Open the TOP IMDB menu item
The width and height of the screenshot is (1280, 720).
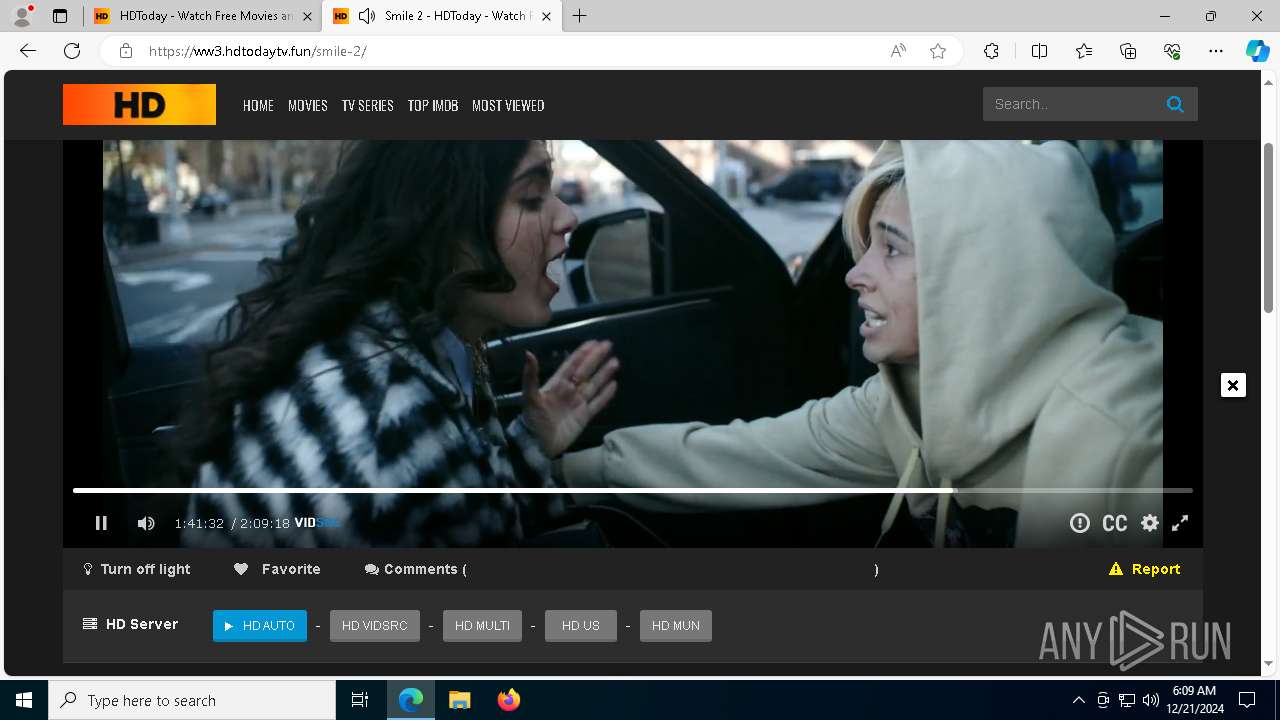coord(433,105)
